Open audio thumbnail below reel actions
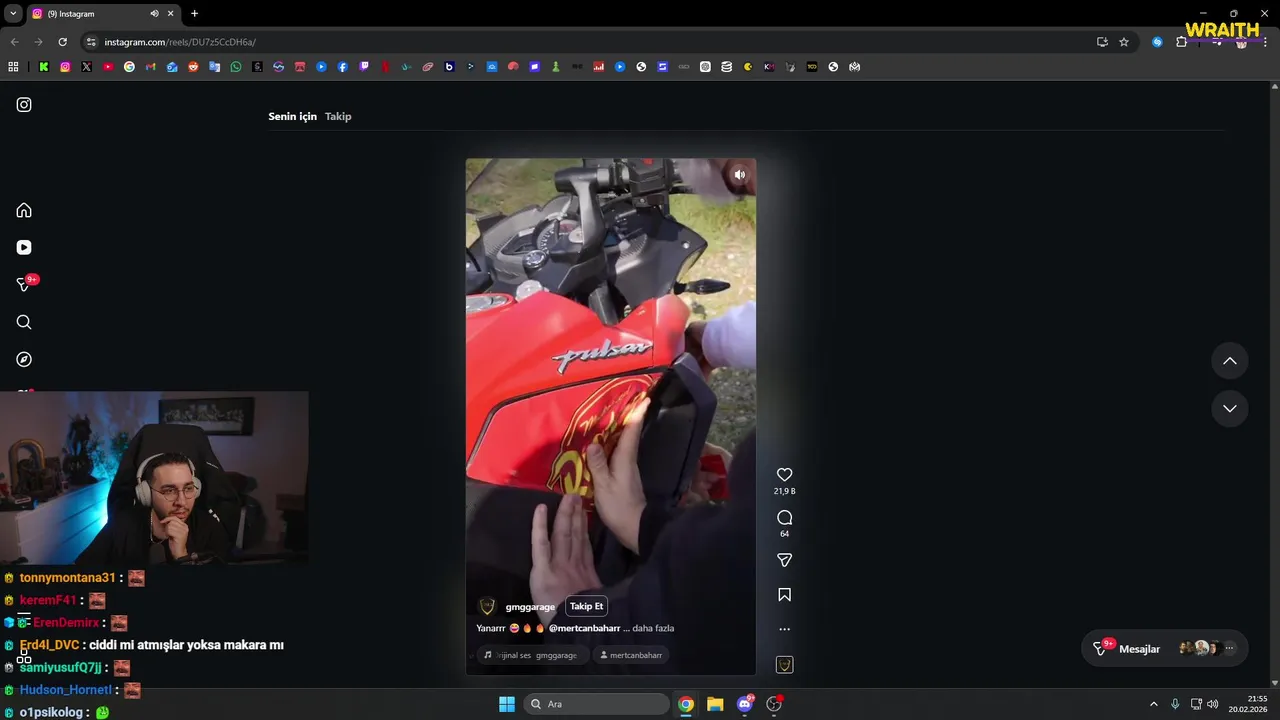The height and width of the screenshot is (720, 1280). coord(784,665)
